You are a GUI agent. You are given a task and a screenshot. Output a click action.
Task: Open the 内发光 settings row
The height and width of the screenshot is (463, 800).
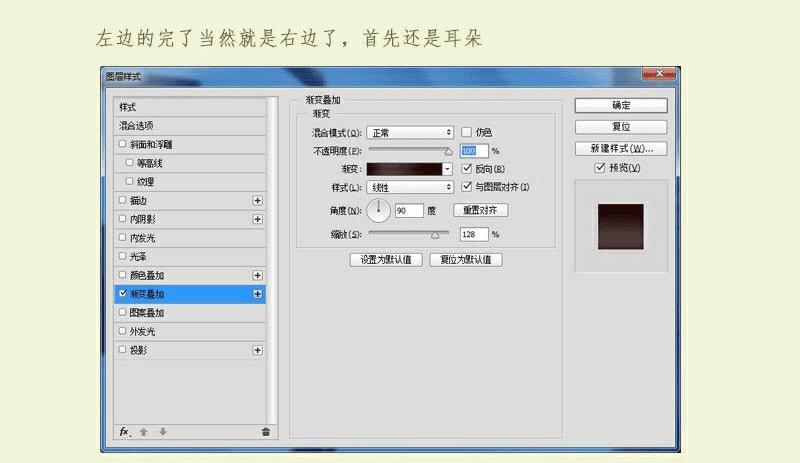(x=190, y=238)
